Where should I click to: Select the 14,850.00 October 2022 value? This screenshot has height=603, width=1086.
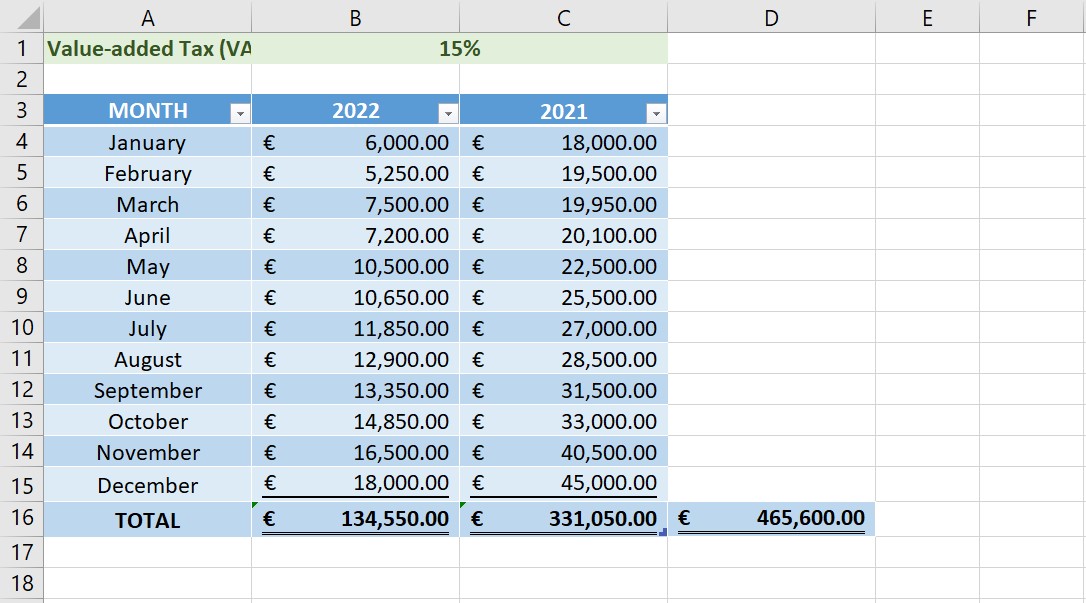[355, 420]
